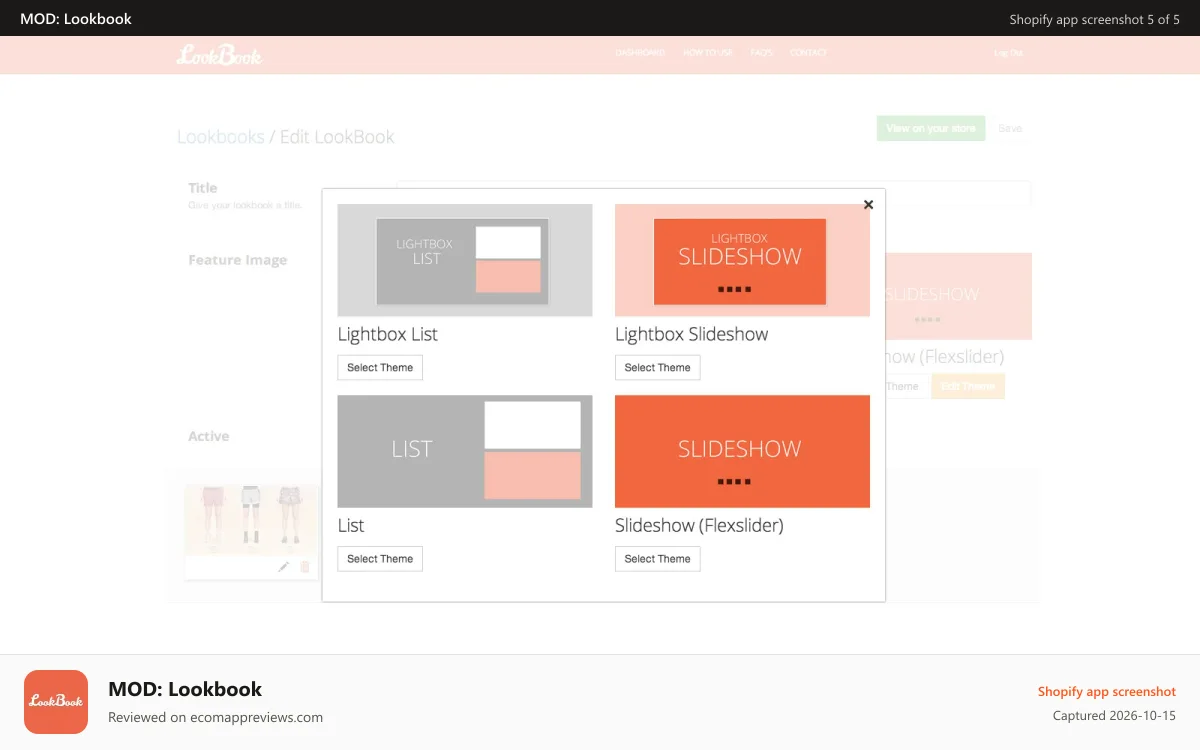Click 'Shopify app screenshot 5 of 5' text
1200x750 pixels.
tap(1095, 19)
